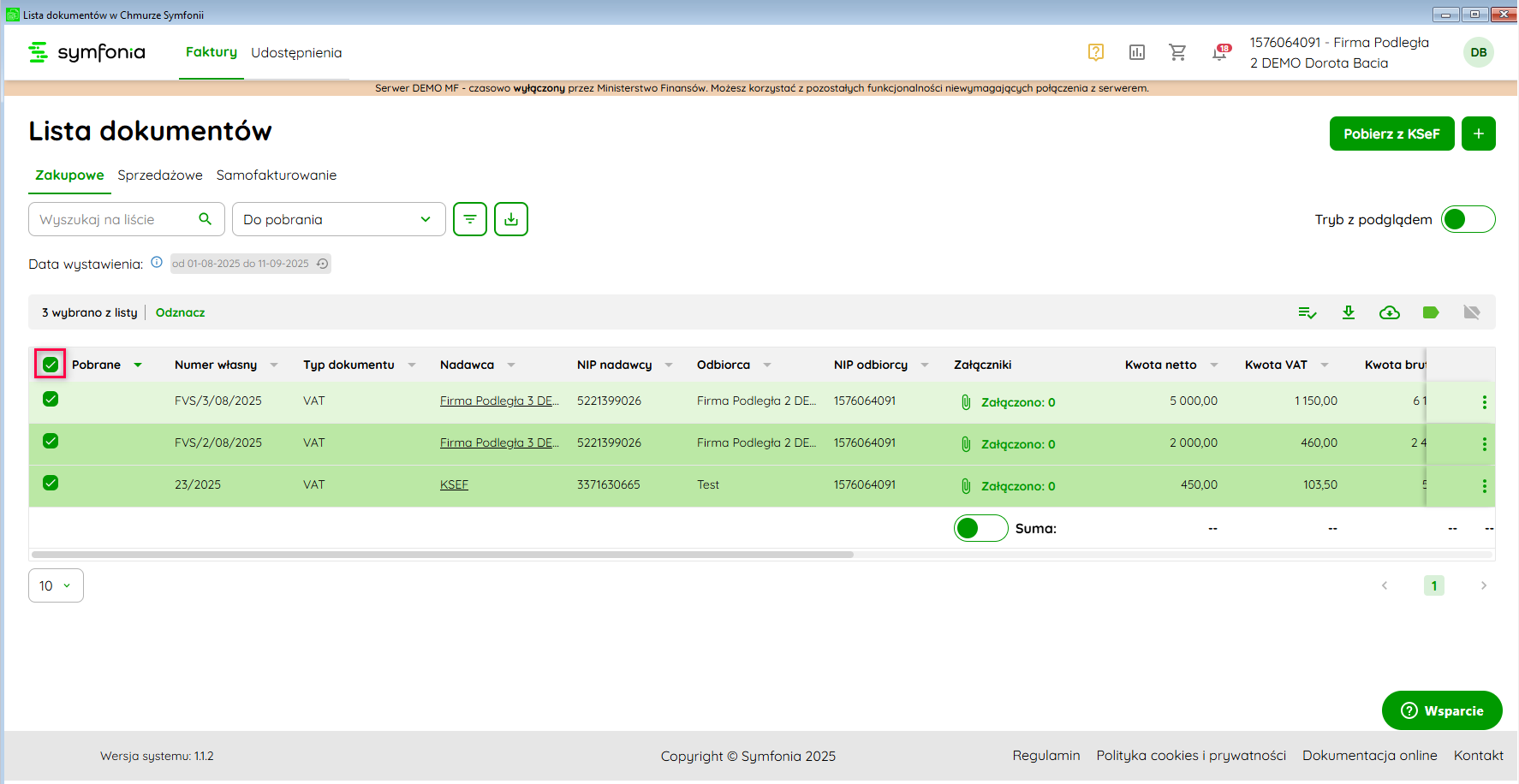The width and height of the screenshot is (1519, 784).
Task: Click the Odznacz link
Action: click(x=180, y=313)
